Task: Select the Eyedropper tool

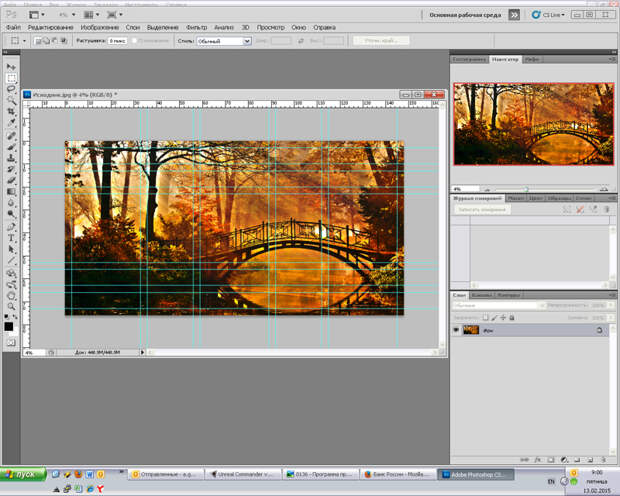Action: tap(11, 123)
